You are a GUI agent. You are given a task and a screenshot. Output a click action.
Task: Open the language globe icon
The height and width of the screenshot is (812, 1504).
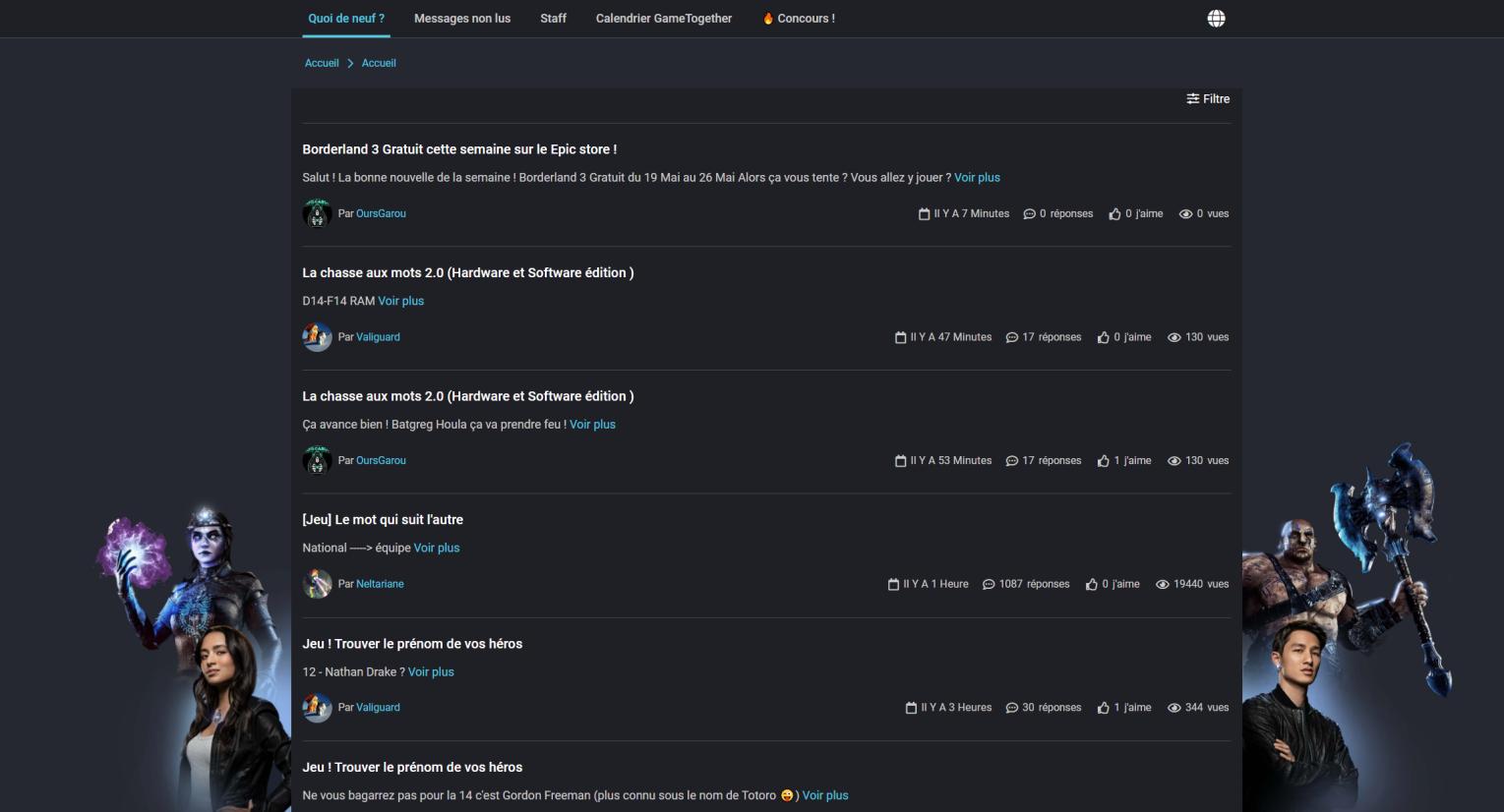[1217, 18]
